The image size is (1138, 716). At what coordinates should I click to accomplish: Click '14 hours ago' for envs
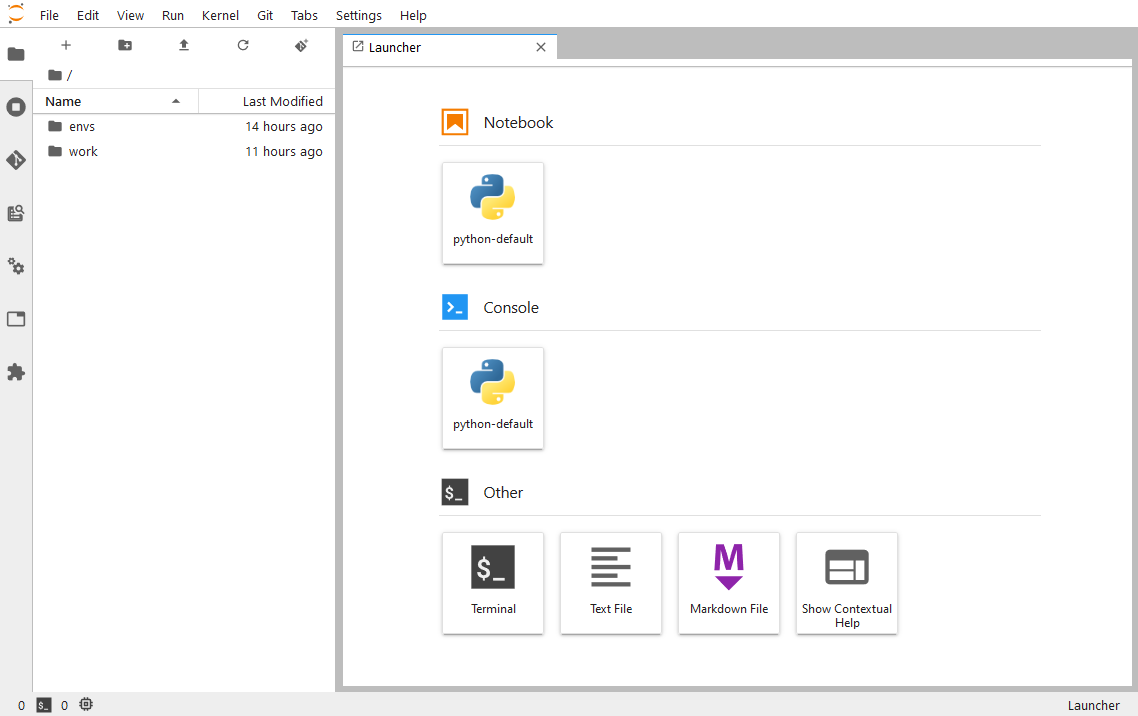[x=284, y=126]
